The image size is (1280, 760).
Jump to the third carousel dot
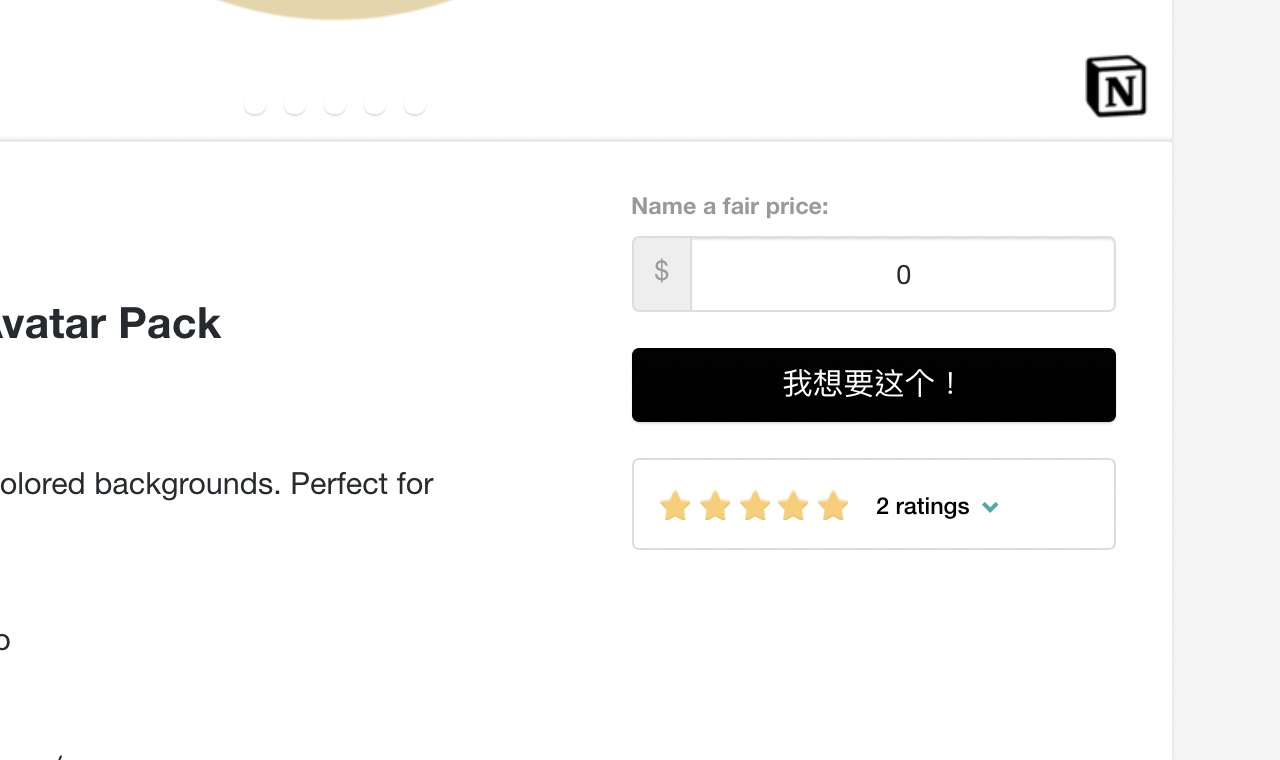pos(335,103)
